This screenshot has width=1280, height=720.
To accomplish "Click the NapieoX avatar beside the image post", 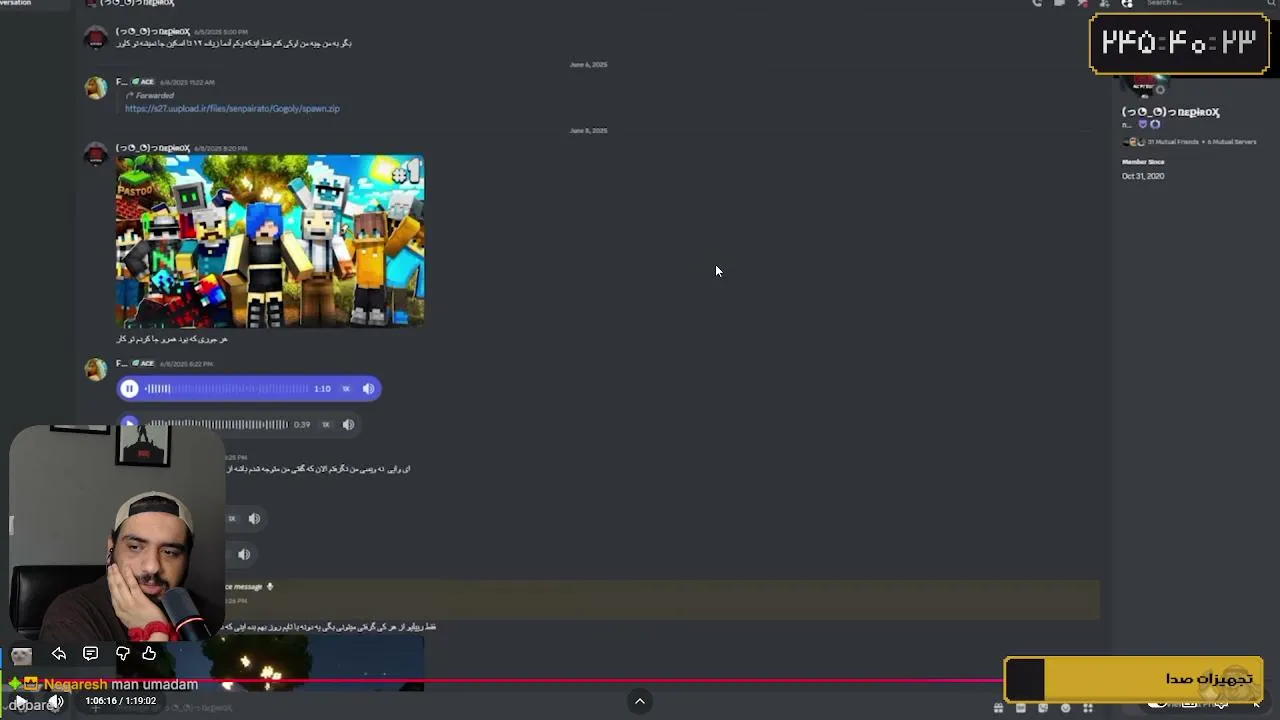I will coord(96,154).
